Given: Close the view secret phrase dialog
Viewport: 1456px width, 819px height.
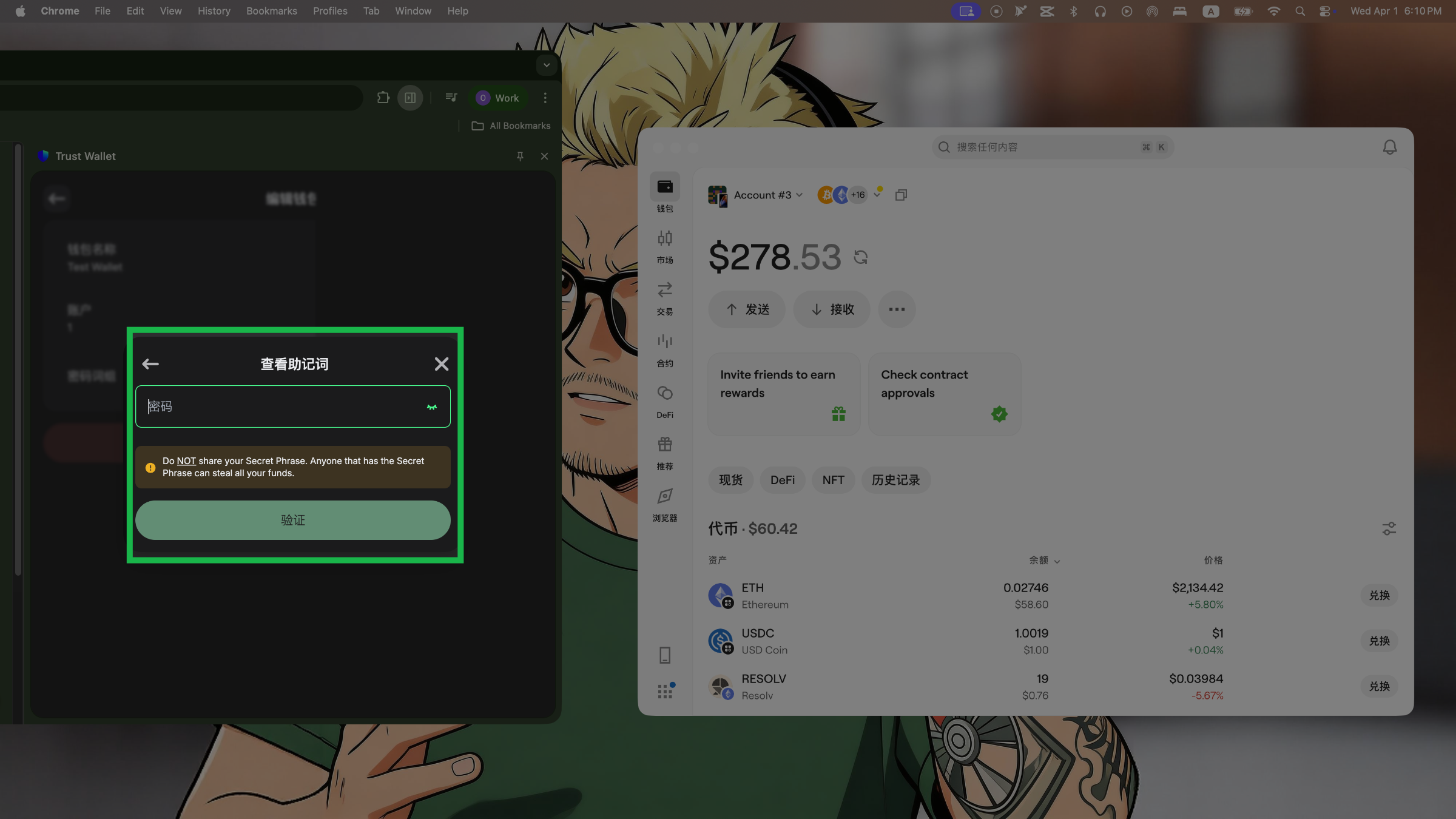Looking at the screenshot, I should (442, 364).
